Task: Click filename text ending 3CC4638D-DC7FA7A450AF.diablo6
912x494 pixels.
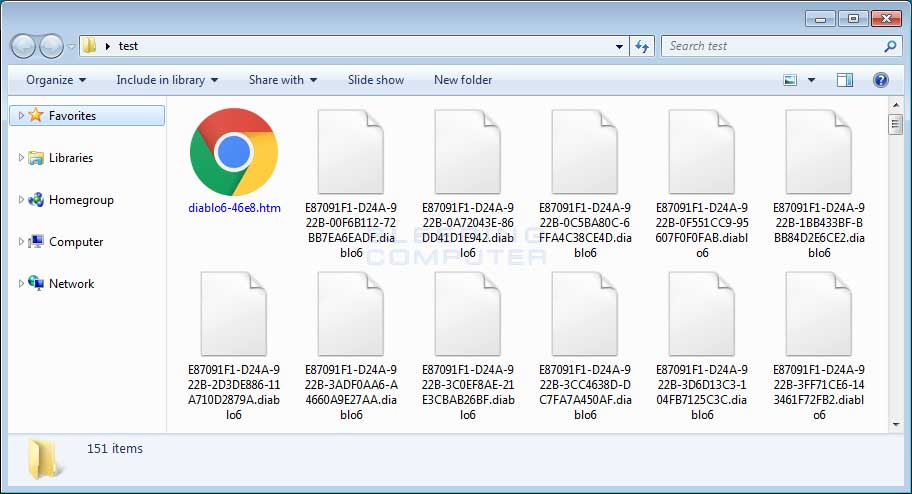Action: [585, 392]
